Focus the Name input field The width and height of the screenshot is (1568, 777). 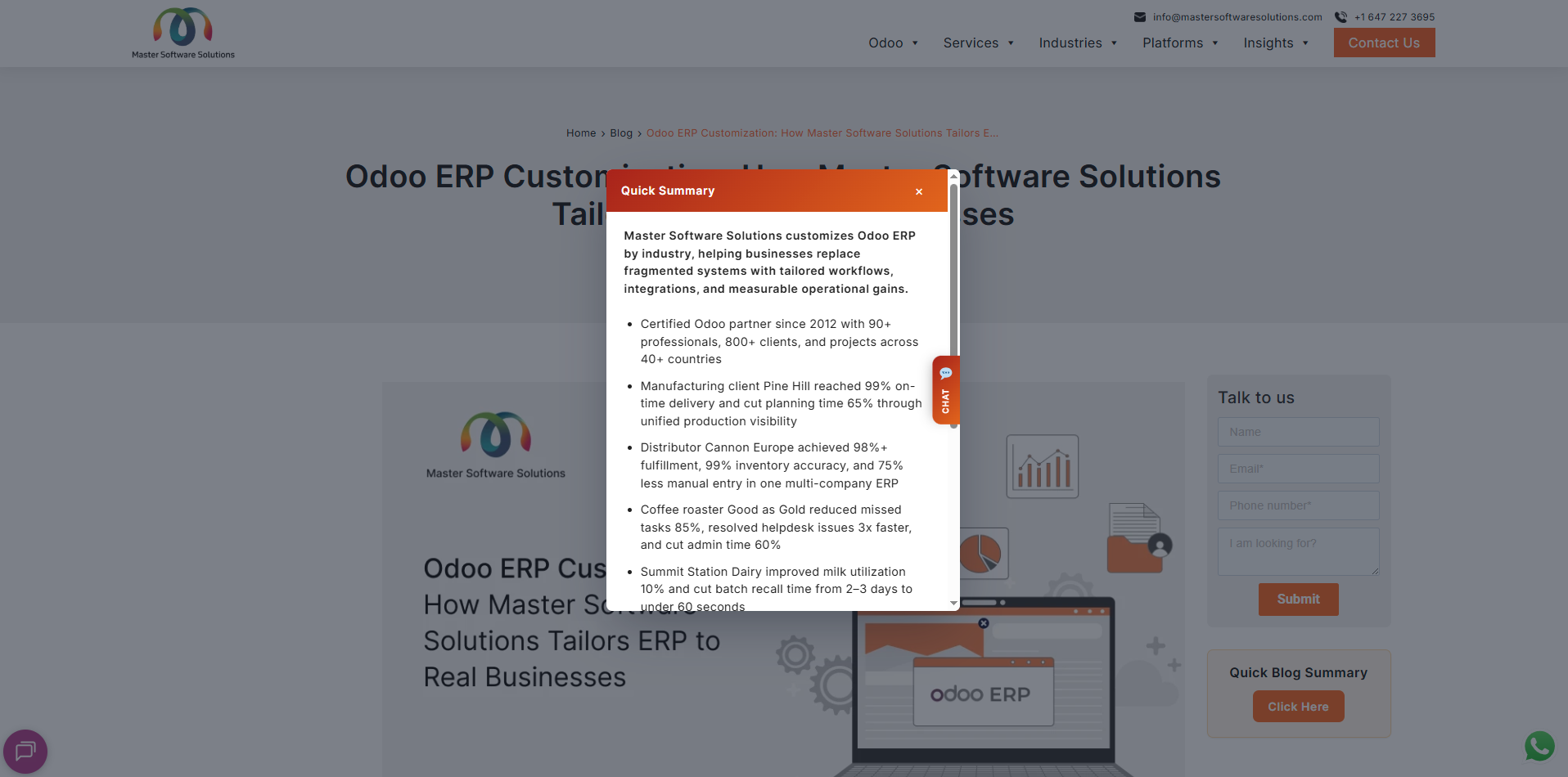pyautogui.click(x=1298, y=432)
